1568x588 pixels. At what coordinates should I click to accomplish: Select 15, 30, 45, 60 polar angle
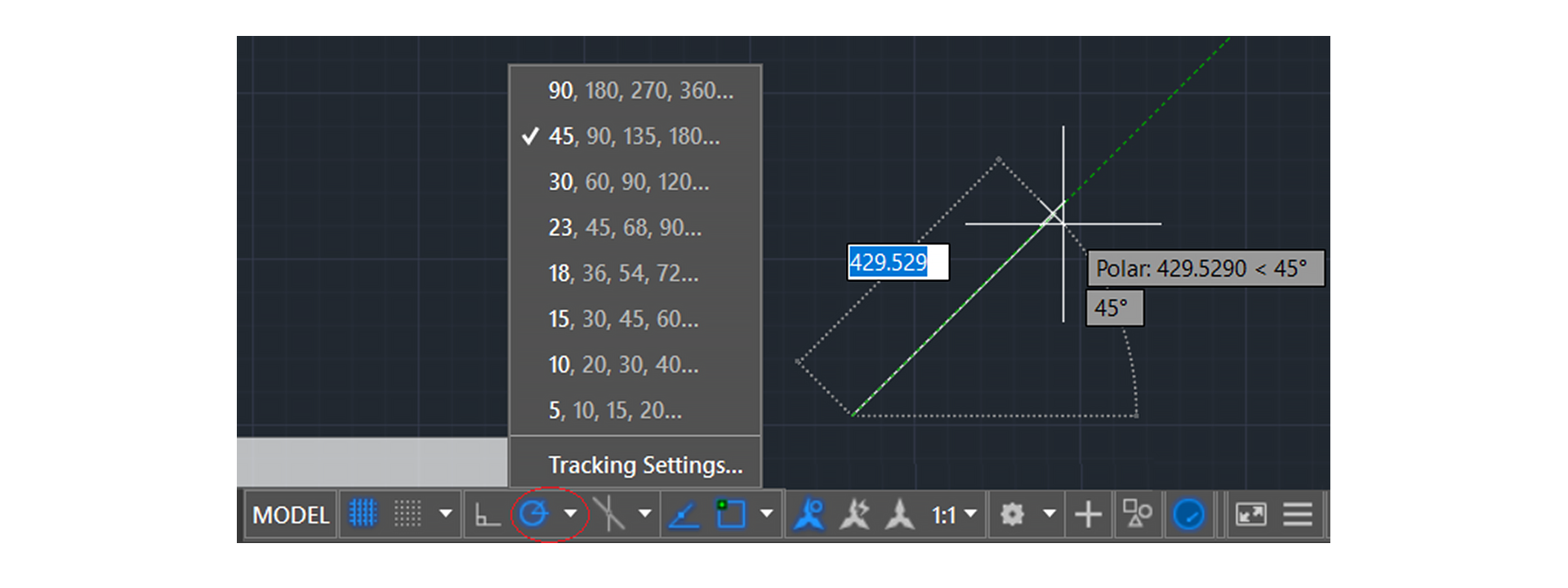[x=635, y=318]
